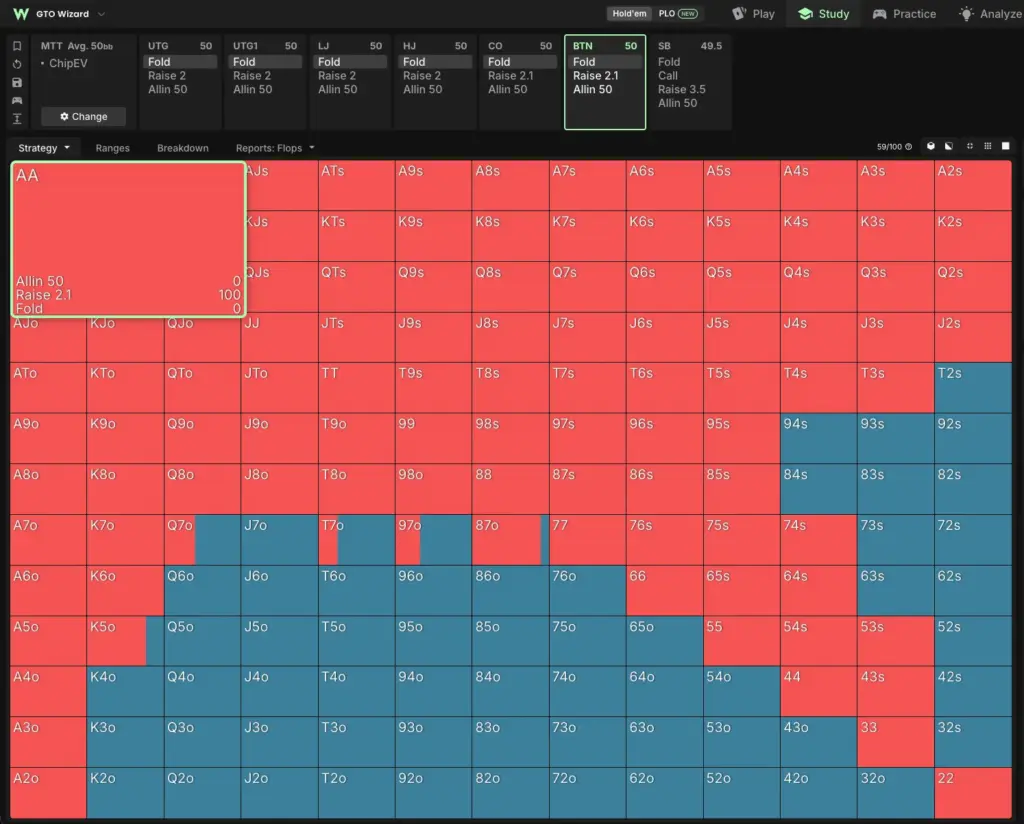Select the 66 pocket pair cell

(x=664, y=590)
